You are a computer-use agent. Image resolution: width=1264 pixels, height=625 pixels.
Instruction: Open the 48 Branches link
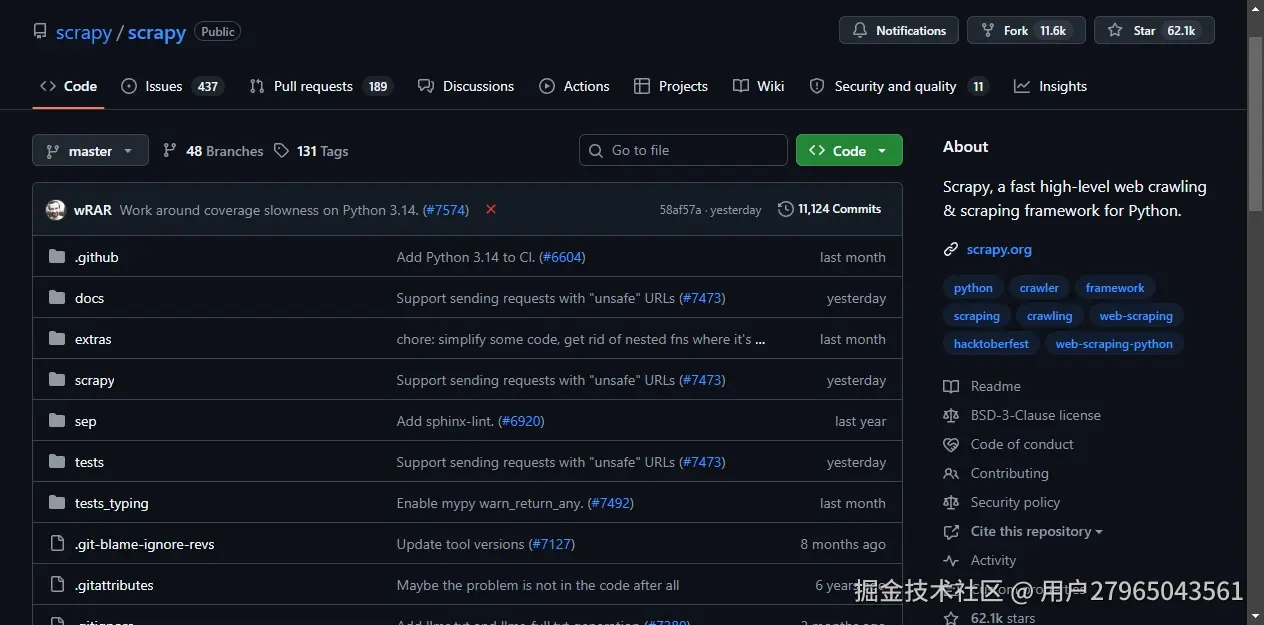pos(213,151)
